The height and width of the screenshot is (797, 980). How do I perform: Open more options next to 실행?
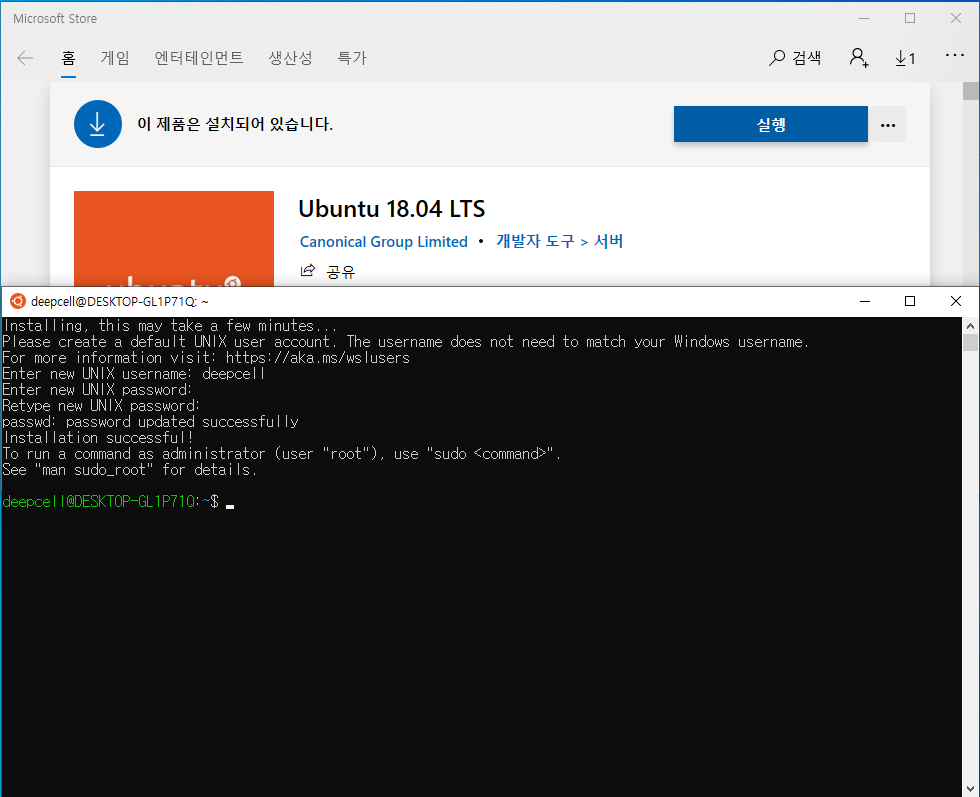(x=888, y=124)
